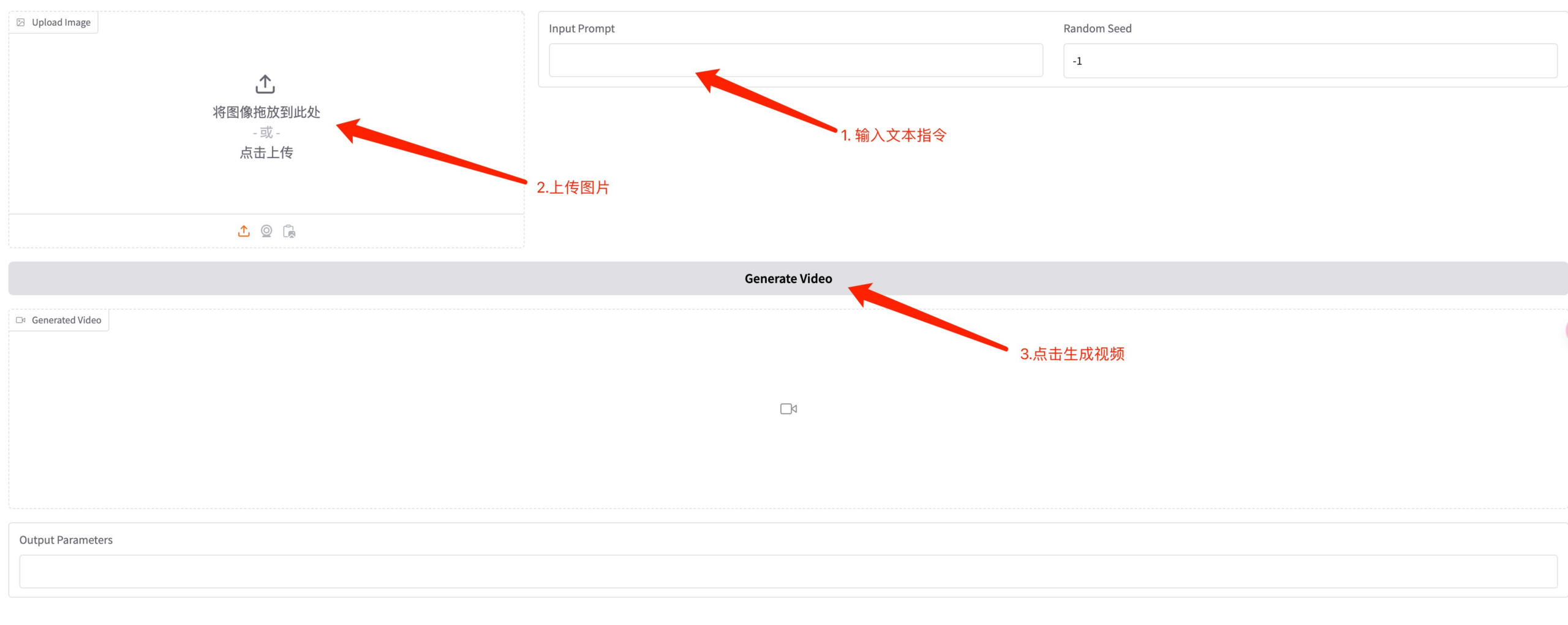
Task: Click the Upload Image label text
Action: pyautogui.click(x=61, y=23)
